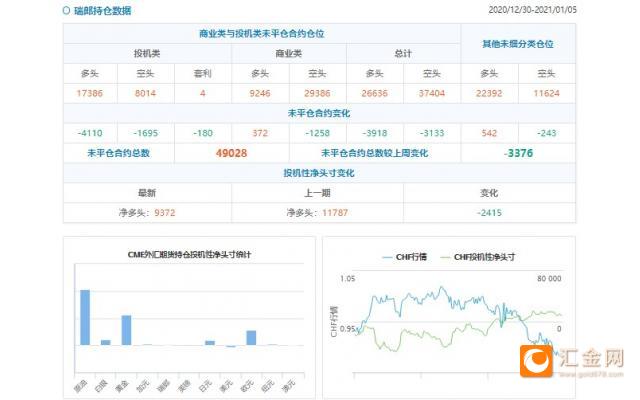This screenshot has height=400, width=640.
Task: Click the change value -243
Action: (546, 133)
